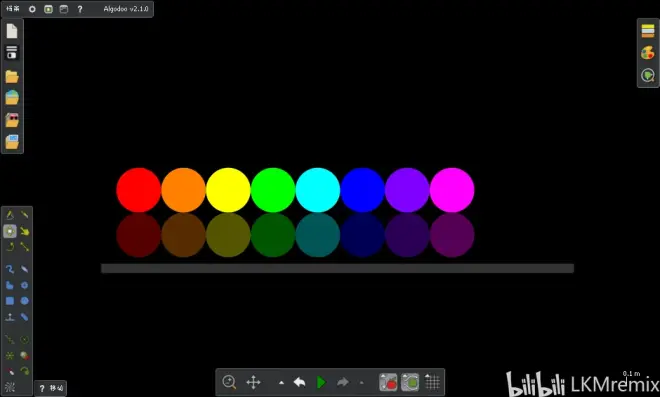This screenshot has height=397, width=660.
Task: Select the Sketch tool in the toolbox
Action: coord(10,215)
